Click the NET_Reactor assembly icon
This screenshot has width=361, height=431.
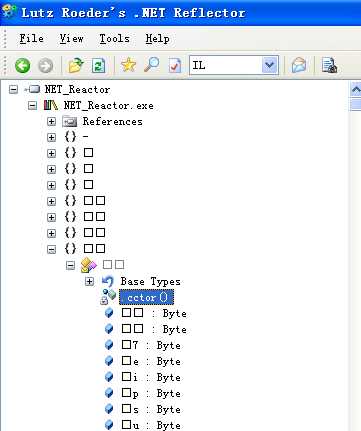(32, 89)
